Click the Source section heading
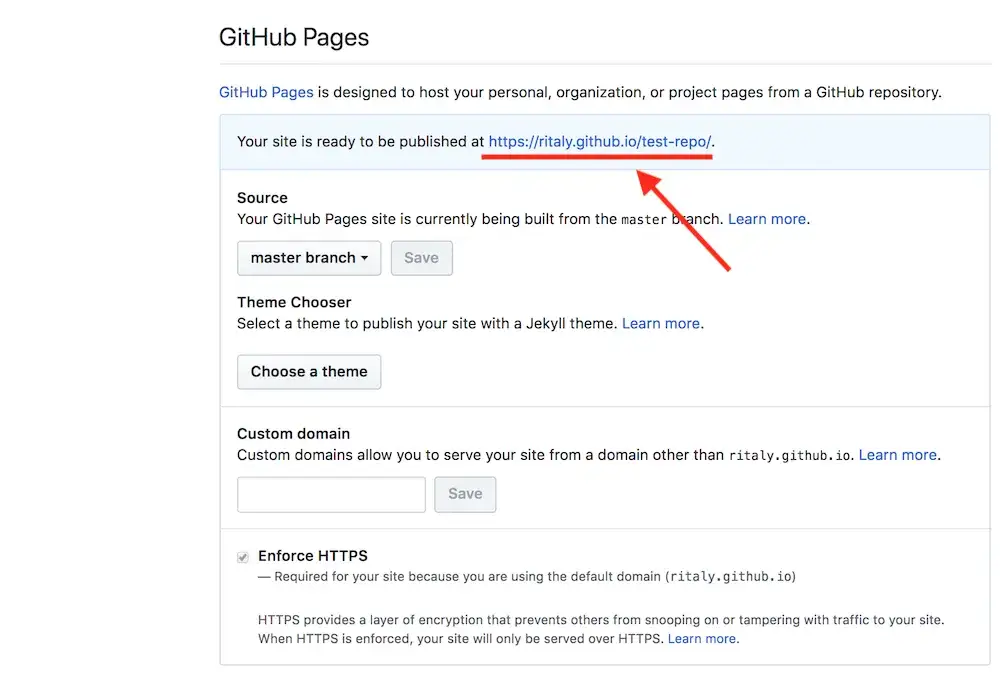Screen dimensions: 1000x676 point(262,198)
